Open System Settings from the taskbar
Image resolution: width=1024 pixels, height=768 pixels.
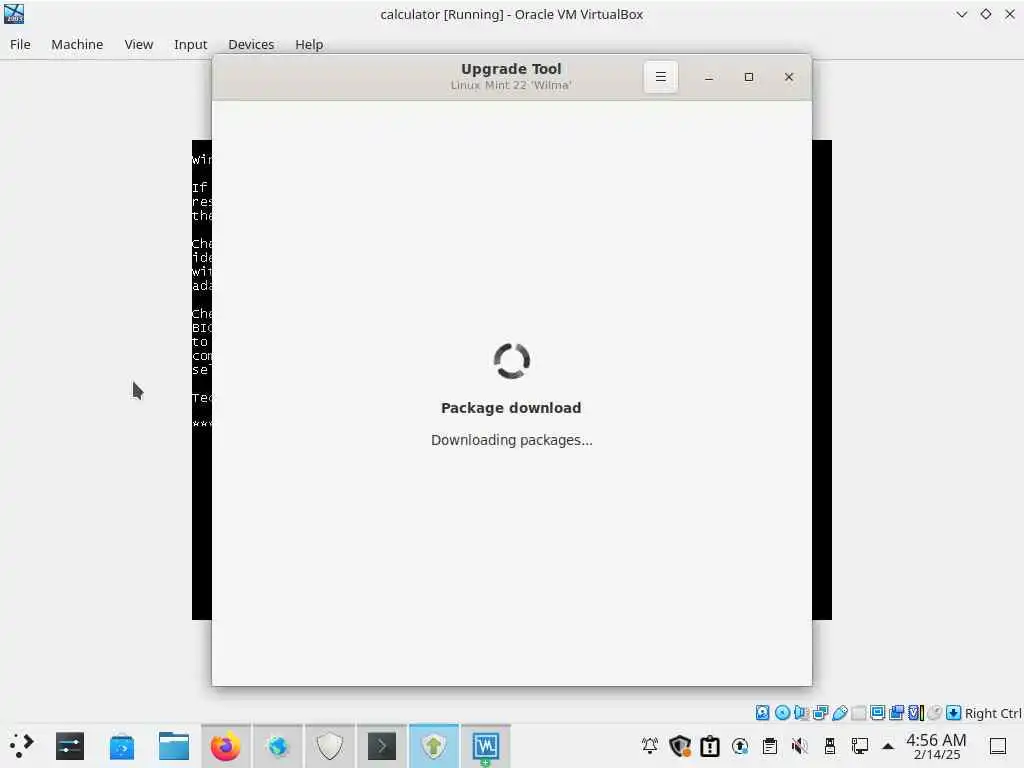69,746
